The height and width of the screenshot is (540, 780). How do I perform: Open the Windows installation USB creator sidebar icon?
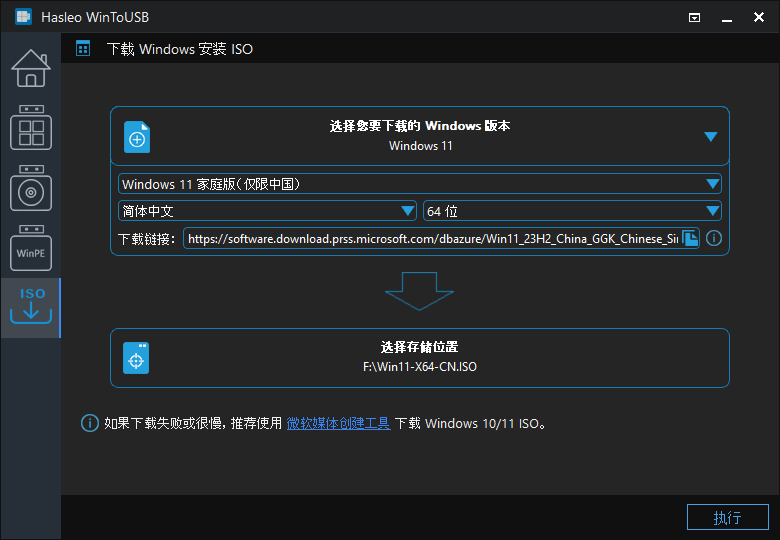click(31, 188)
